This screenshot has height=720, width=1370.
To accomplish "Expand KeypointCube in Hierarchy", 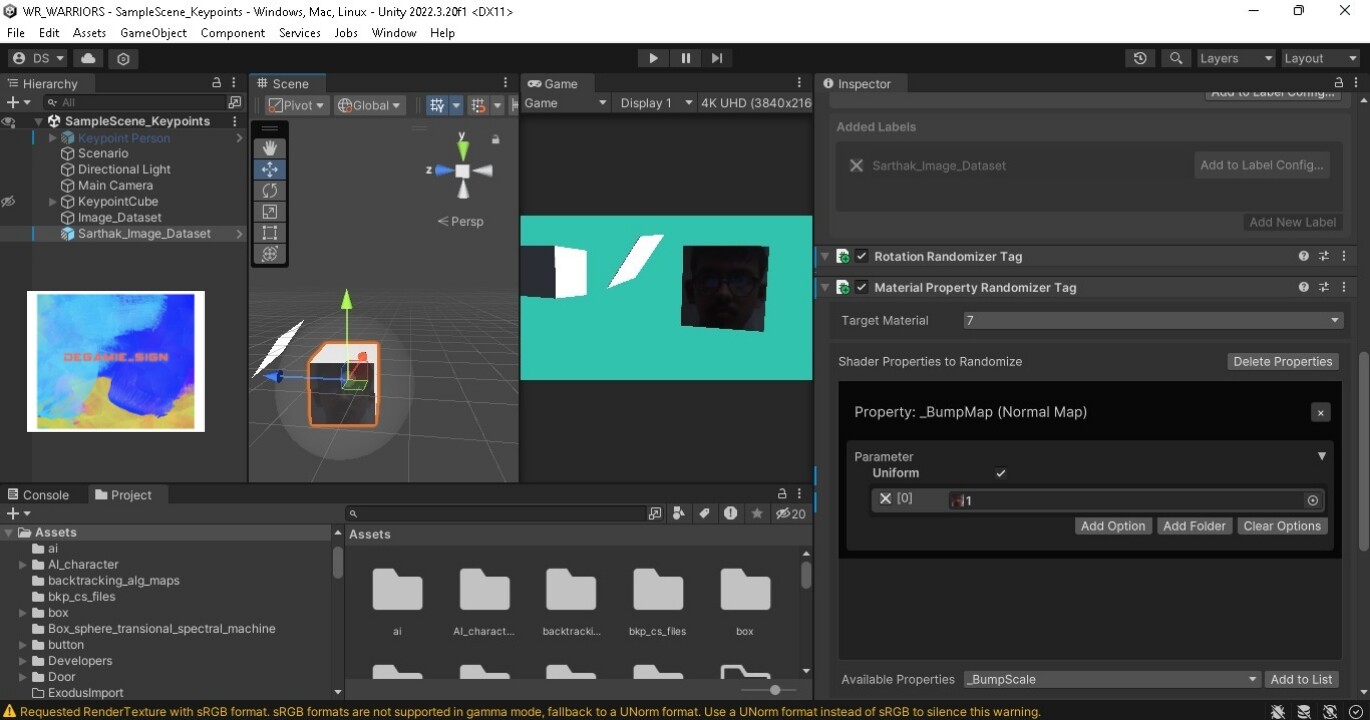I will pyautogui.click(x=53, y=201).
